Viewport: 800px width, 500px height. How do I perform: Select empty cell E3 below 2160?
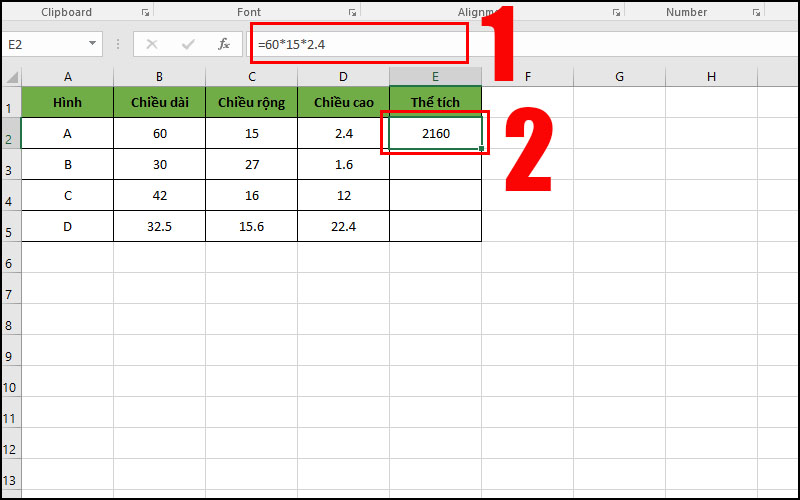435,164
